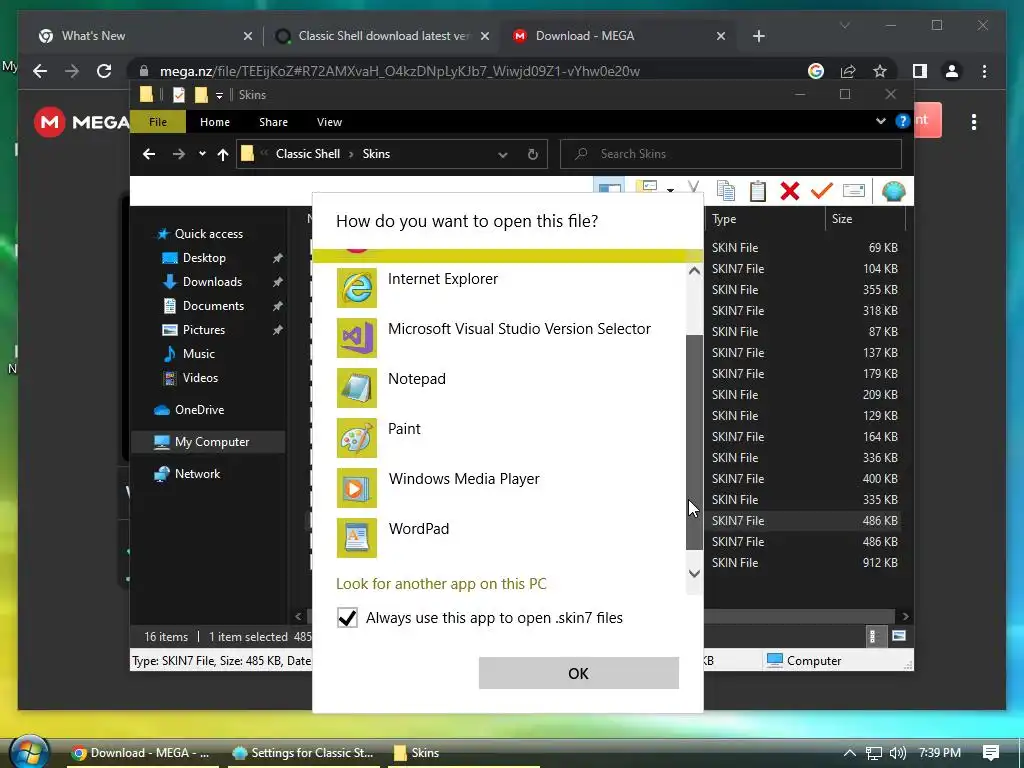Click the orange checkmark Properties icon
The image size is (1024, 768).
coord(822,191)
